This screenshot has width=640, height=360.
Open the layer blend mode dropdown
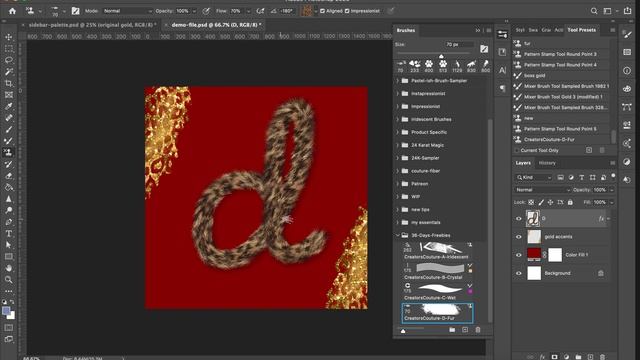(542, 190)
